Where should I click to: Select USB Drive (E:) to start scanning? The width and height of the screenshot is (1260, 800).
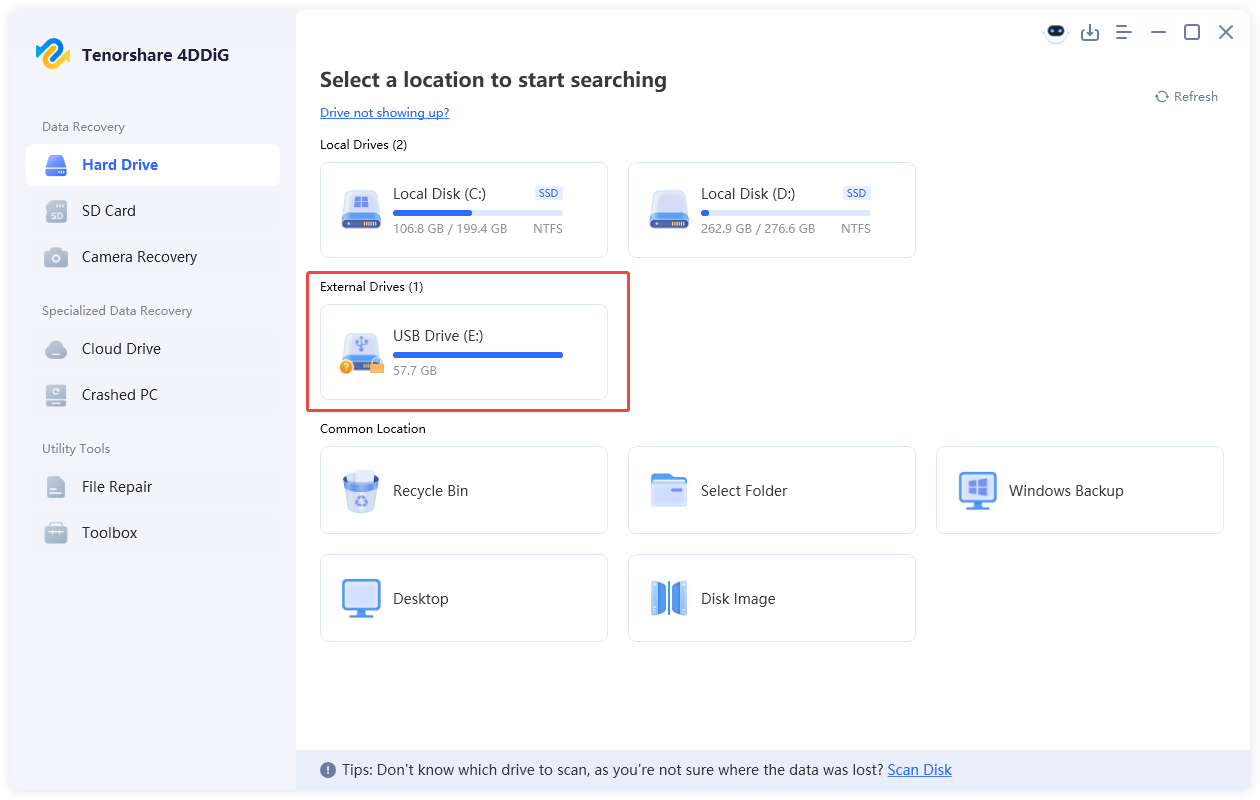point(465,352)
